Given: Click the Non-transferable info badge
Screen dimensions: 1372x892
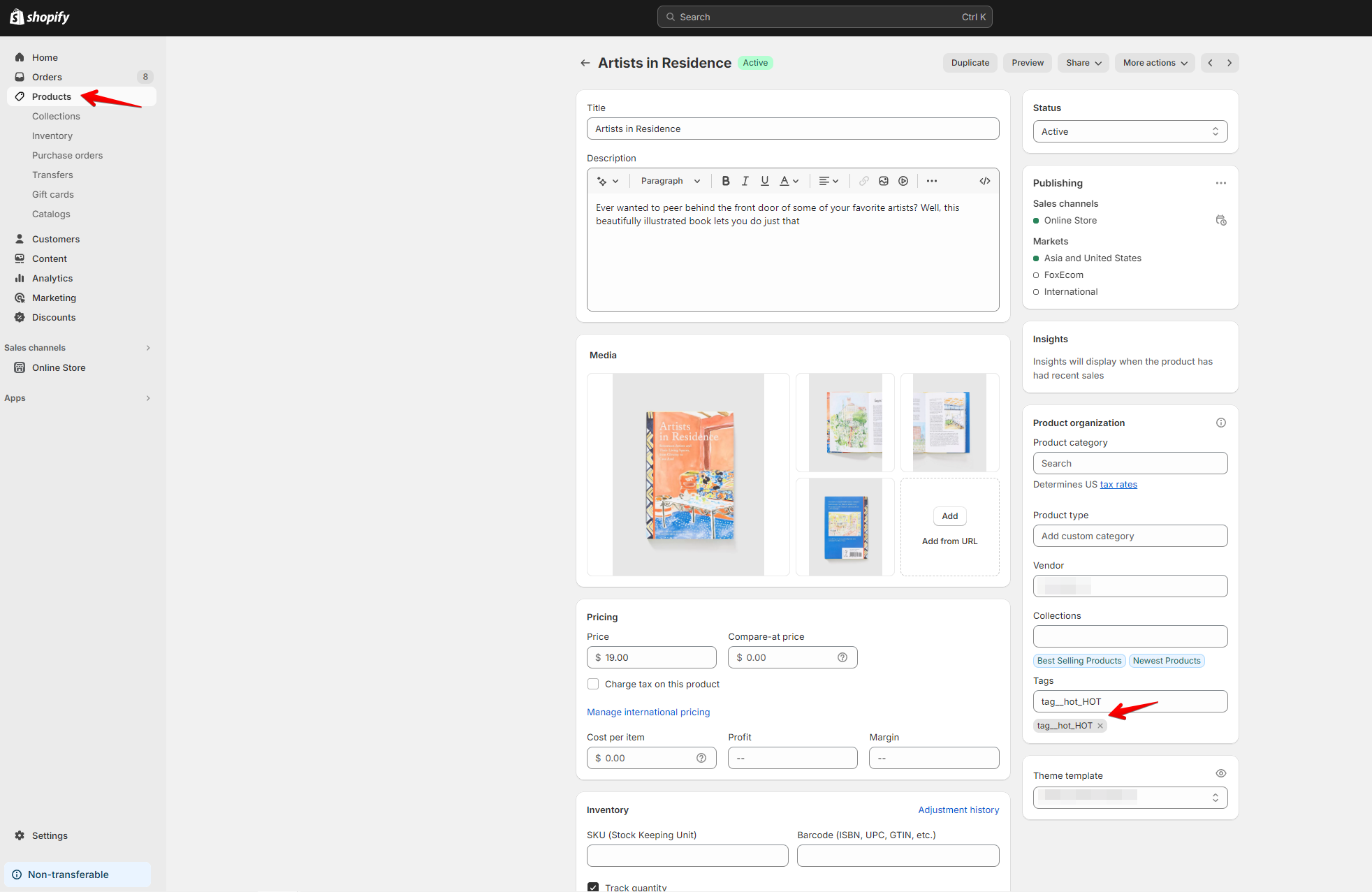Looking at the screenshot, I should pyautogui.click(x=78, y=875).
